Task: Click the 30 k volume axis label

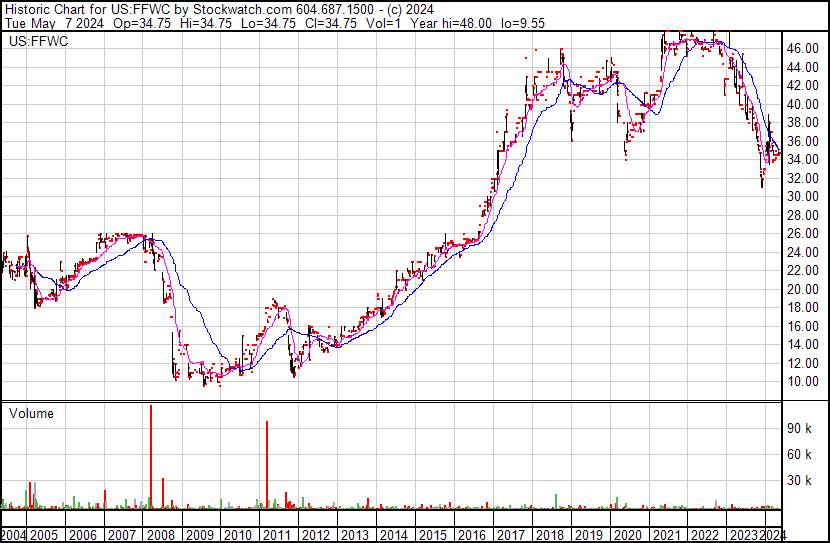Action: coord(800,481)
